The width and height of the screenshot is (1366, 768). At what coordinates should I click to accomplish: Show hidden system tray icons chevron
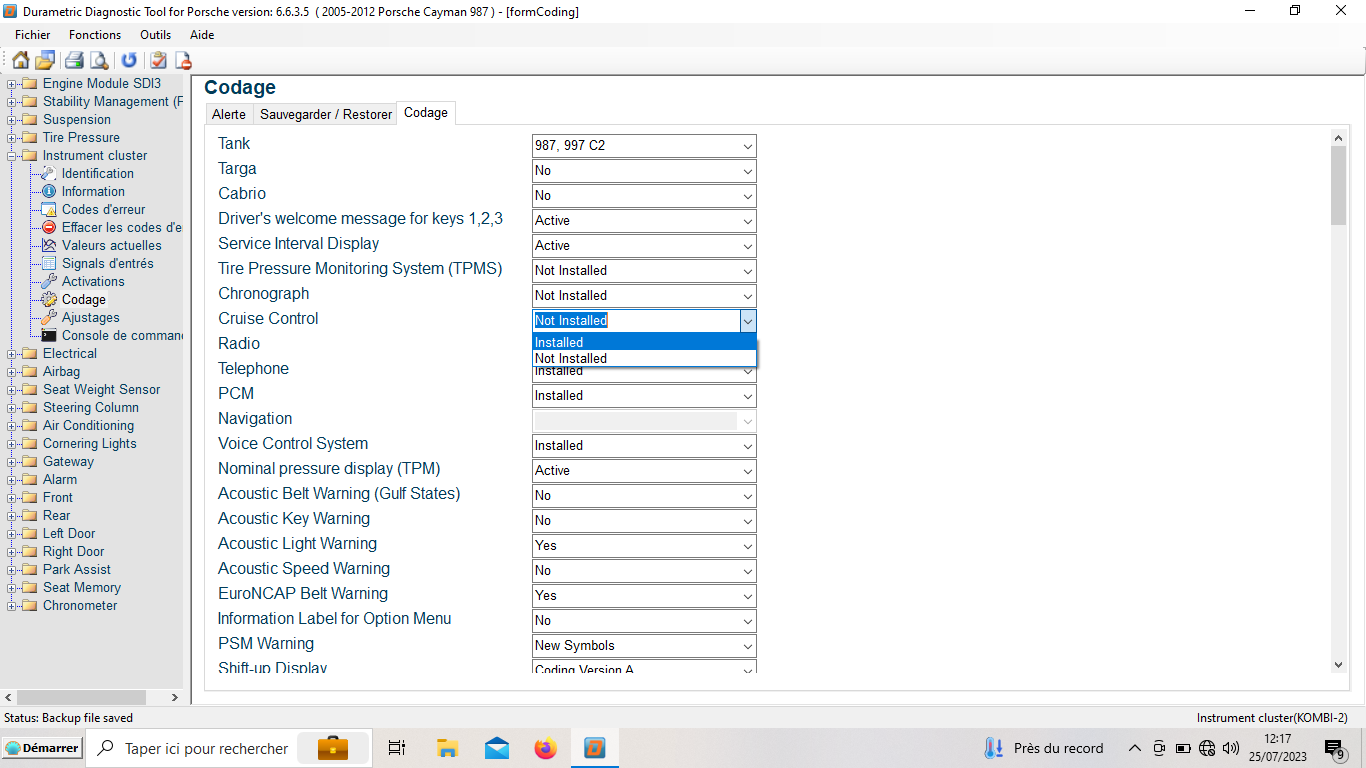click(1134, 748)
